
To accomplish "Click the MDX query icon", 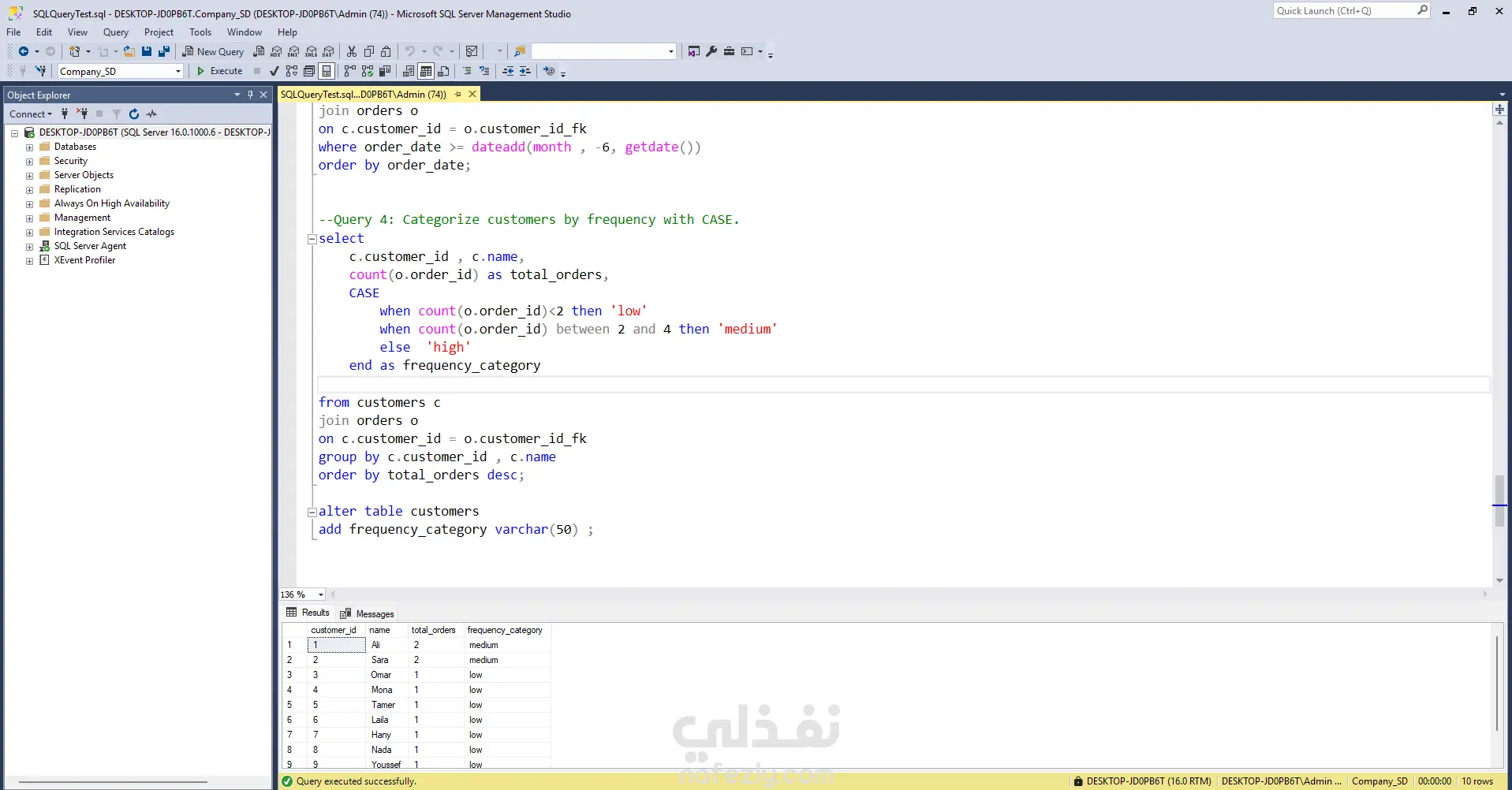I will tap(276, 51).
